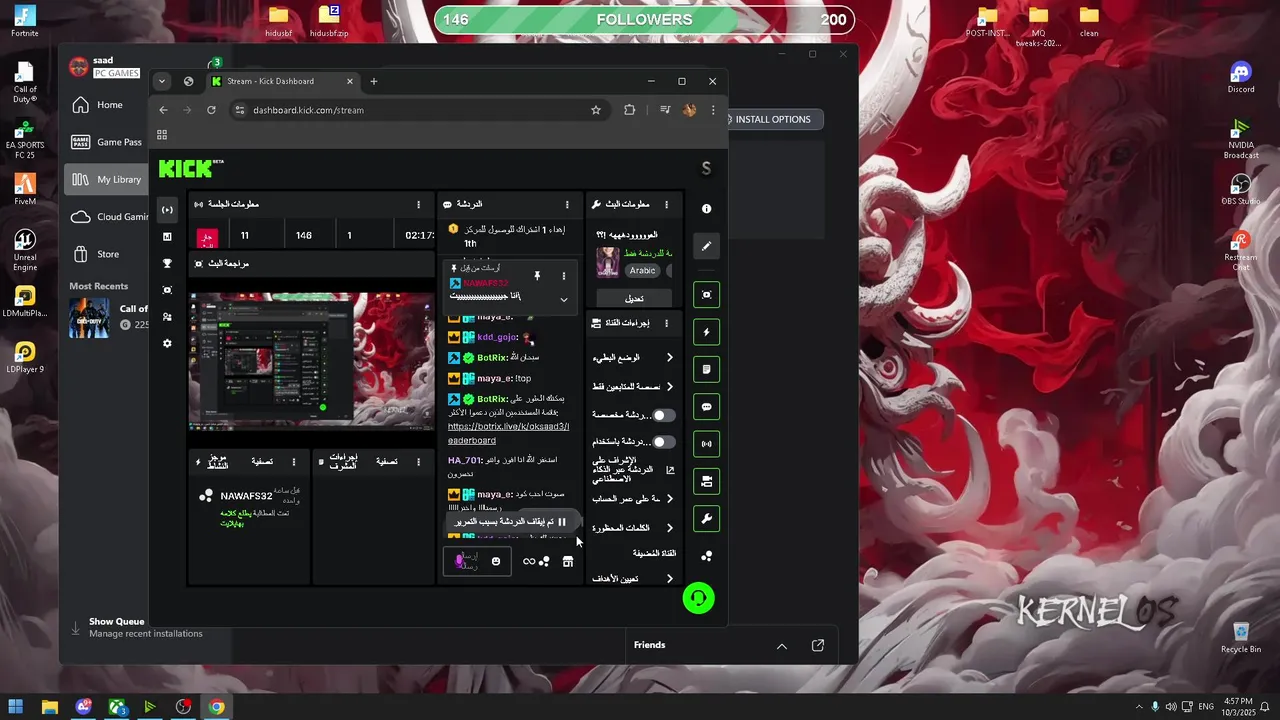Select the Discord desktop icon

pos(1241,78)
